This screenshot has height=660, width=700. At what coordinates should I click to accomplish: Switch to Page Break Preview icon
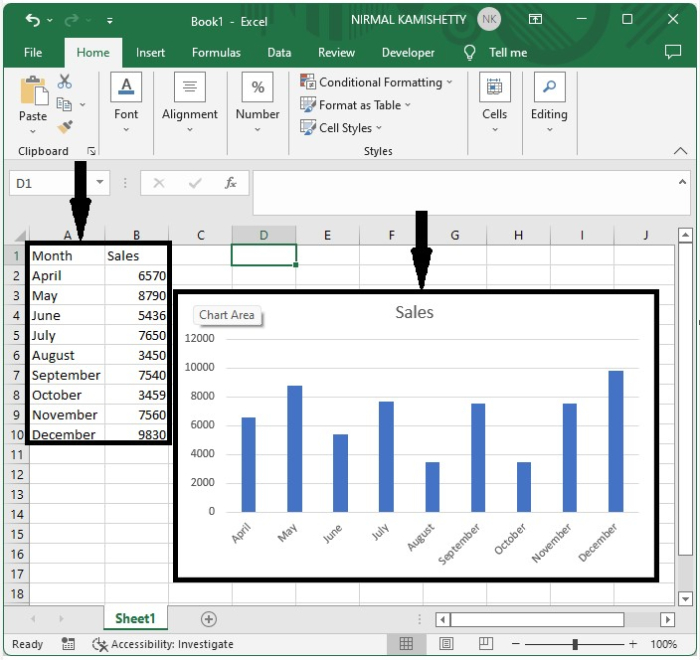tap(485, 643)
